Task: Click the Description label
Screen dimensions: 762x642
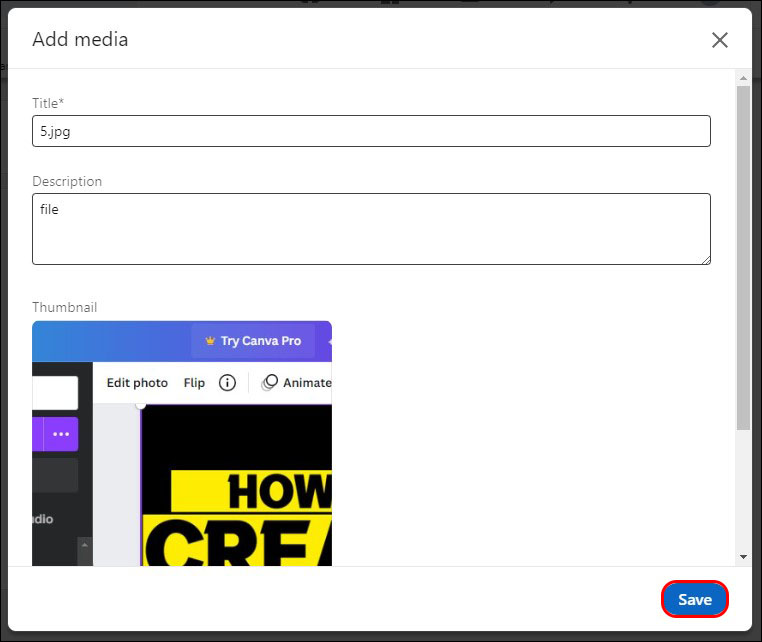Action: 67,181
